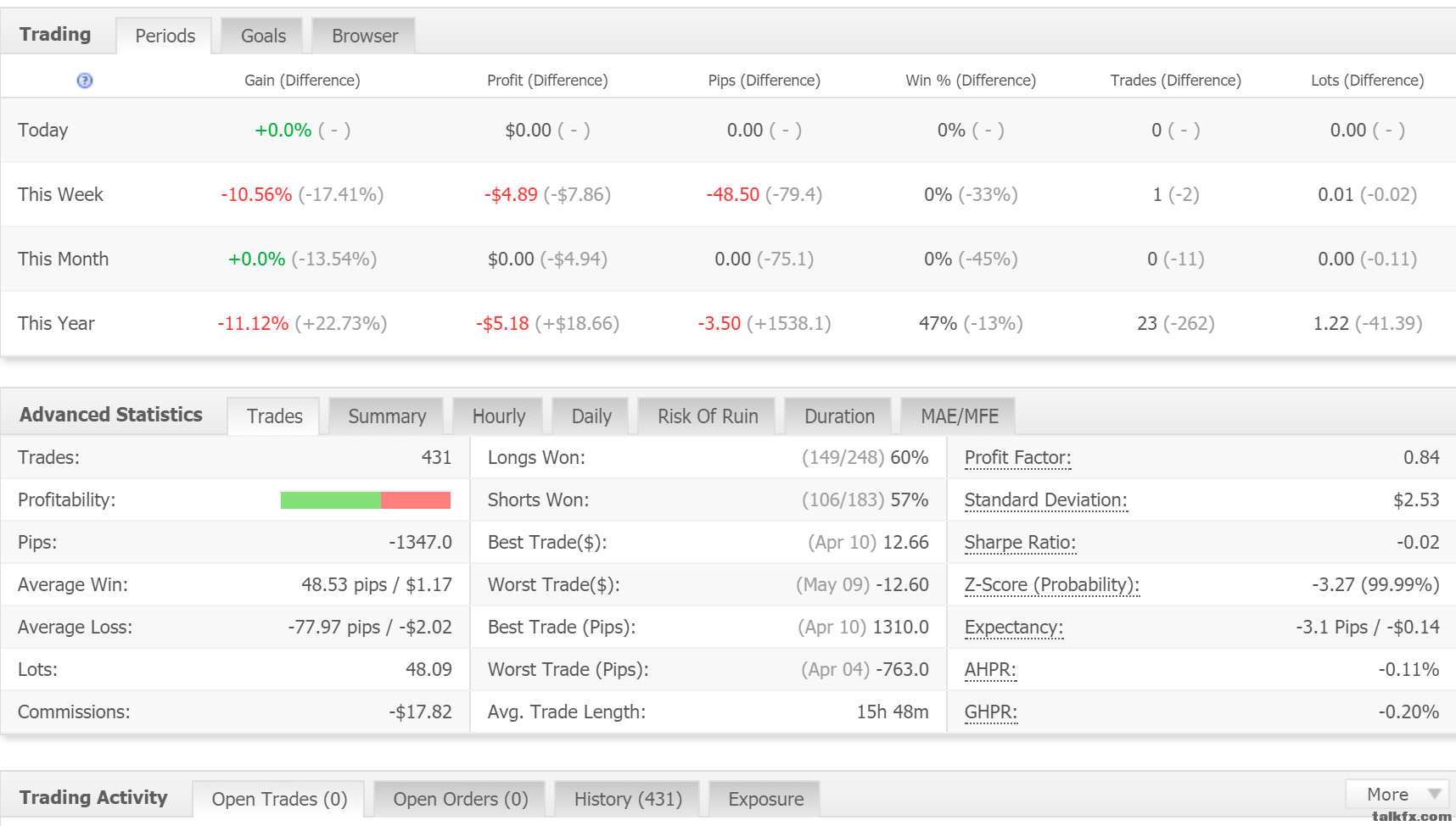Screen dimensions: 1456x826
Task: Click the Sharpe Ratio link
Action: [1020, 543]
